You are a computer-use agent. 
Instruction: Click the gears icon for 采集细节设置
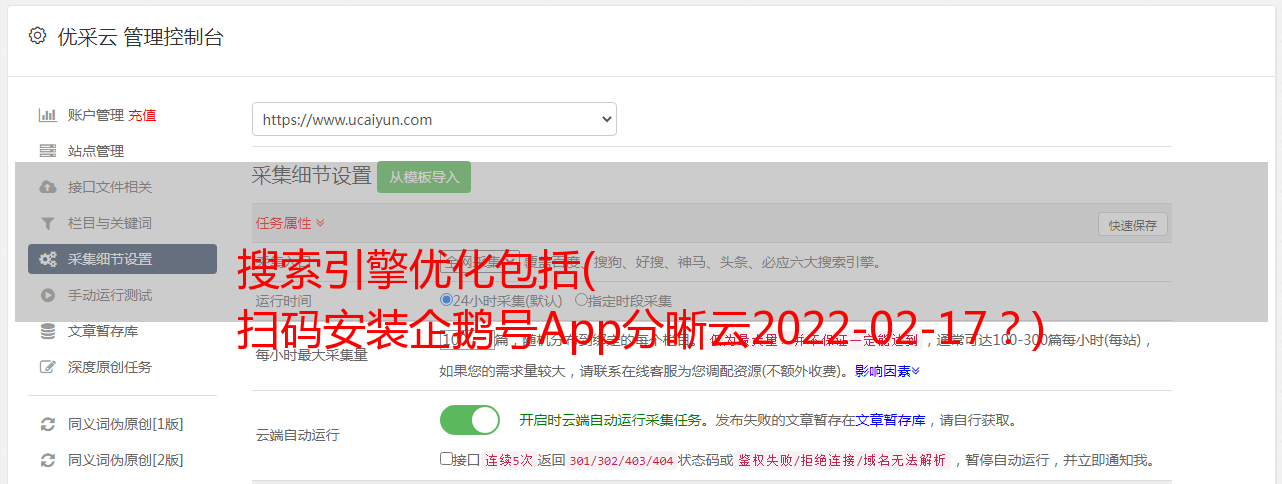(x=47, y=259)
